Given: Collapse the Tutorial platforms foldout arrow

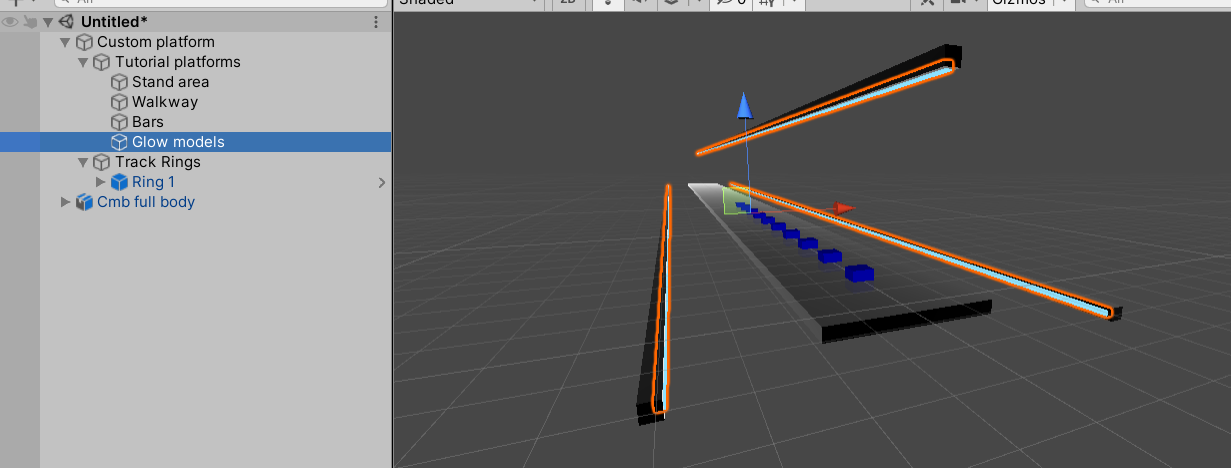Looking at the screenshot, I should (x=84, y=62).
